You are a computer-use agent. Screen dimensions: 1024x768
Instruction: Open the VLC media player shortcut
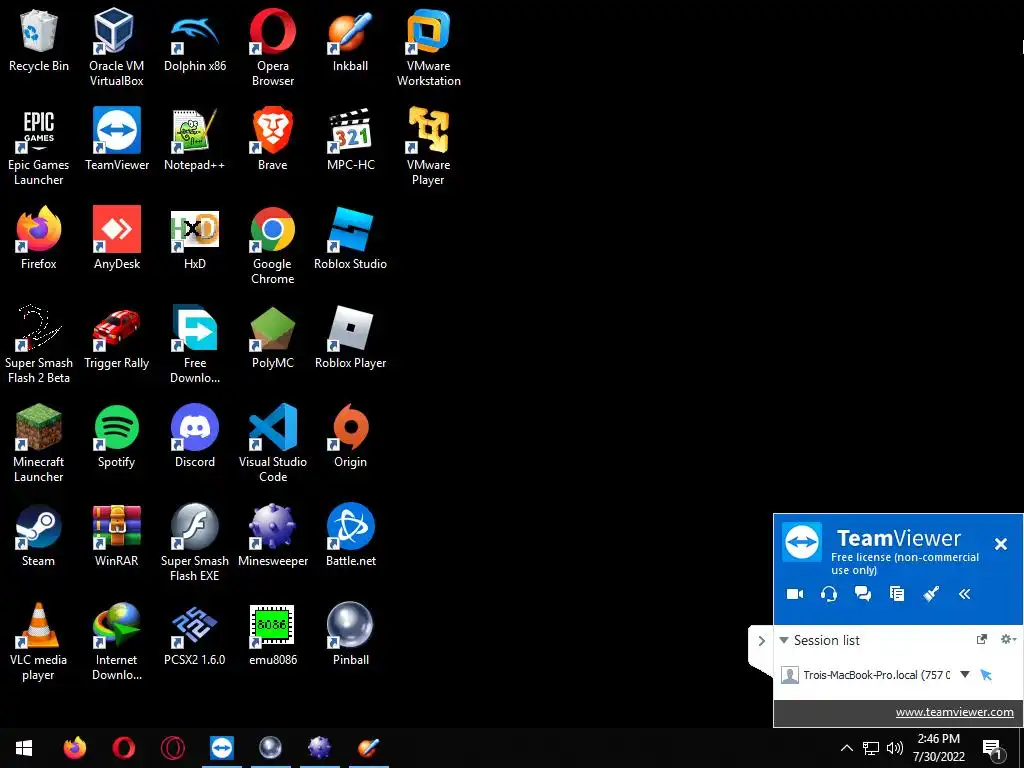(x=39, y=641)
